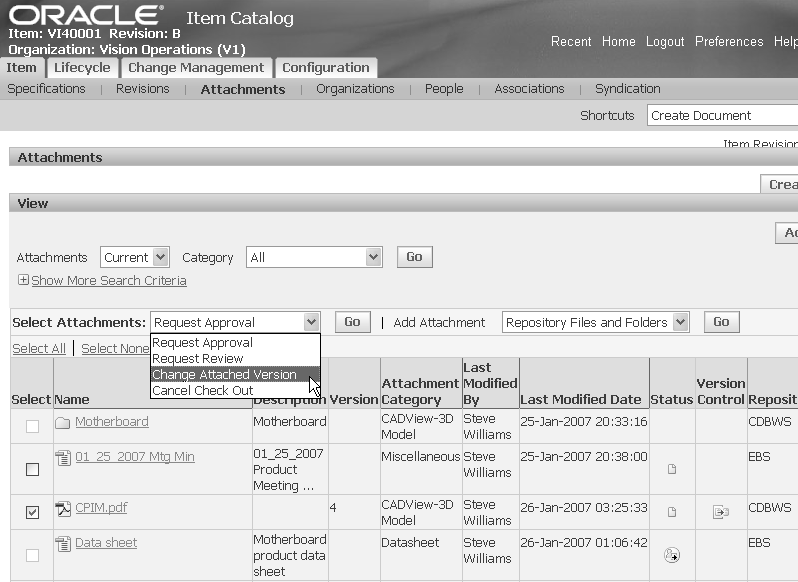Screen dimensions: 798x582
Task: Open the Attachments Current dropdown
Action: point(134,257)
